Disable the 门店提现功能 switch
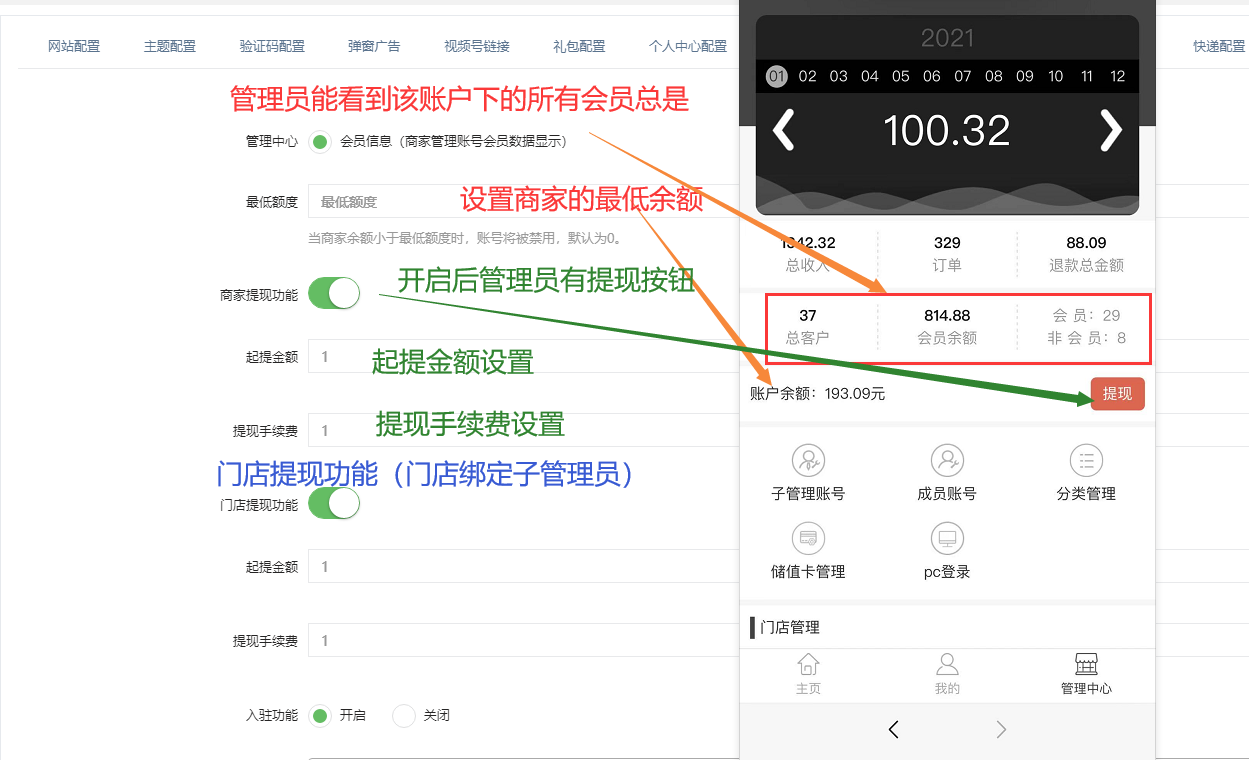The image size is (1249, 760). click(334, 503)
